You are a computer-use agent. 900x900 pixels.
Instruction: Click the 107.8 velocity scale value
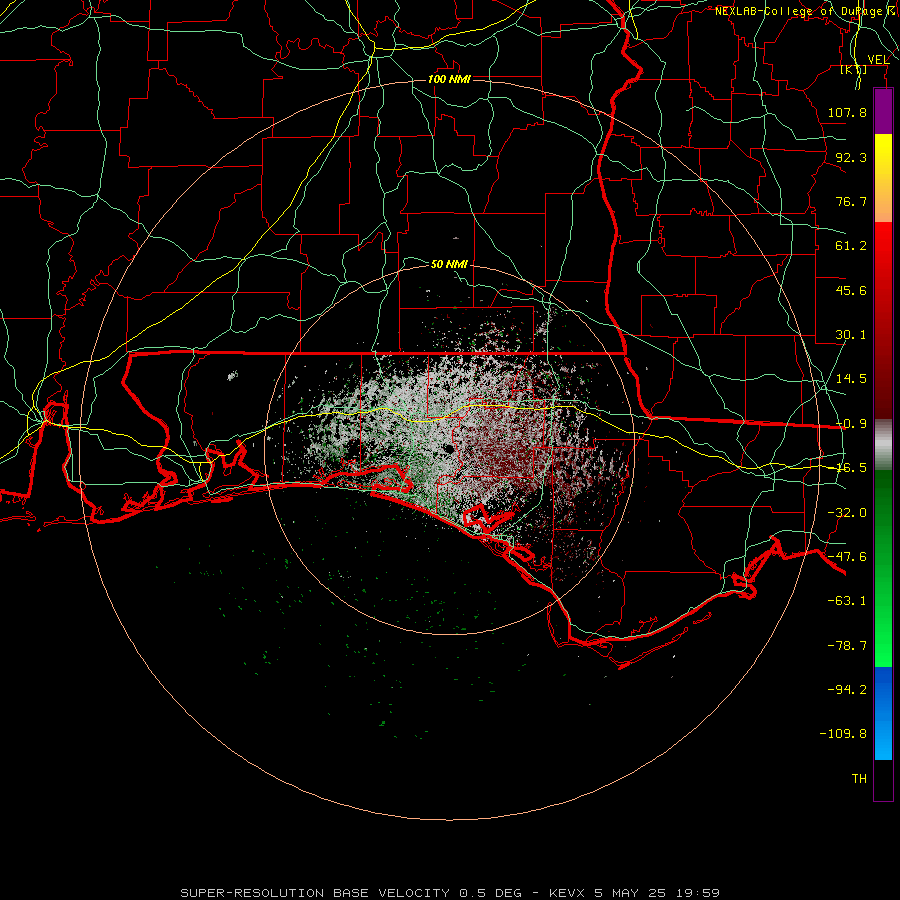[x=847, y=112]
